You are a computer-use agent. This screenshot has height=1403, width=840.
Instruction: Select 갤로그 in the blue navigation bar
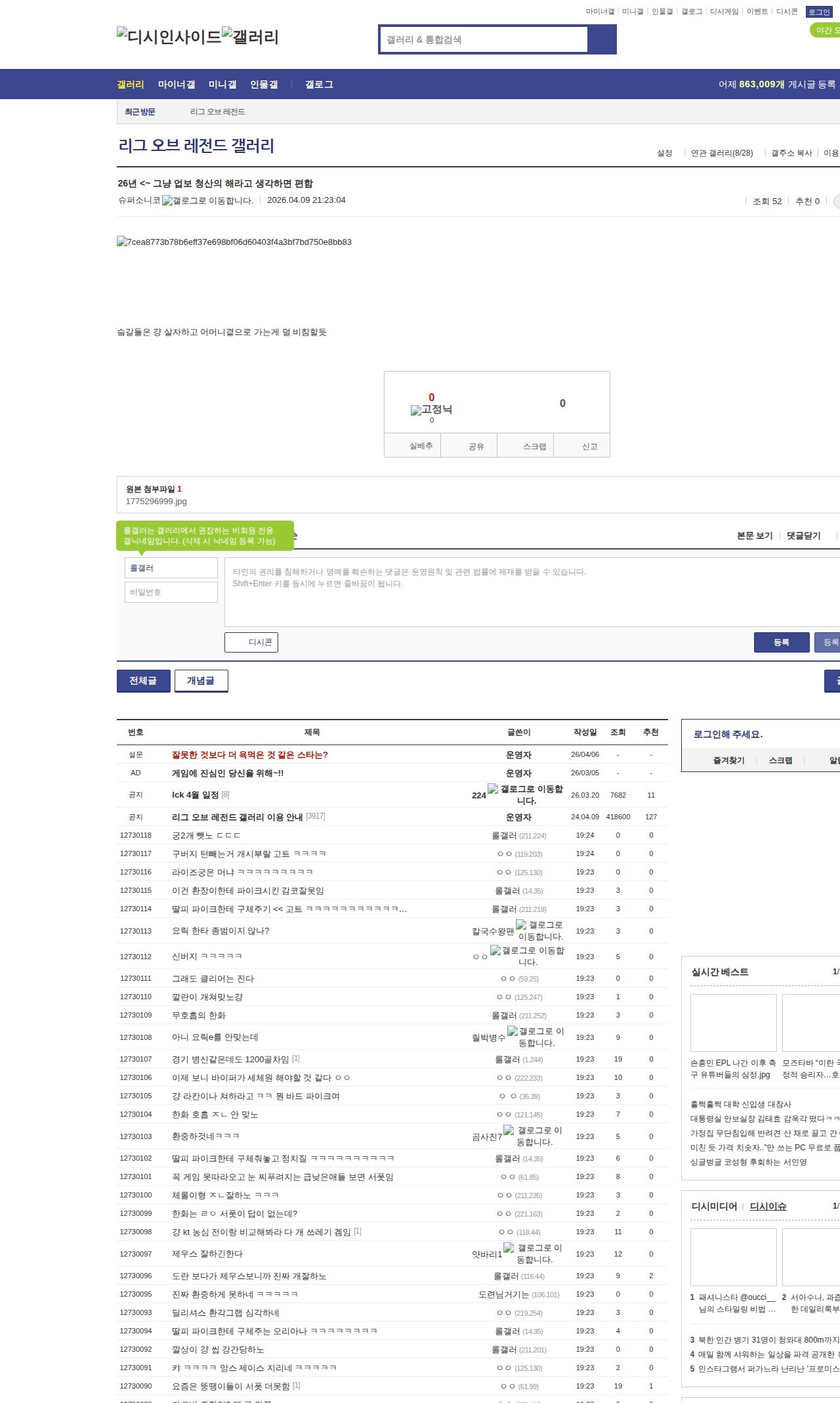[x=319, y=85]
